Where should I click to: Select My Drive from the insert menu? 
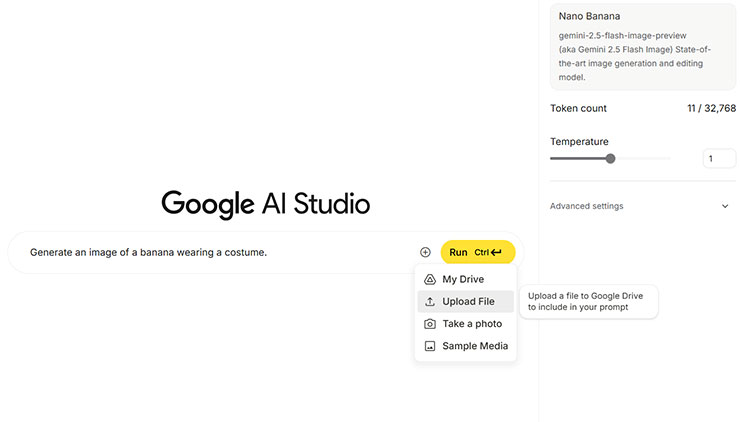463,280
